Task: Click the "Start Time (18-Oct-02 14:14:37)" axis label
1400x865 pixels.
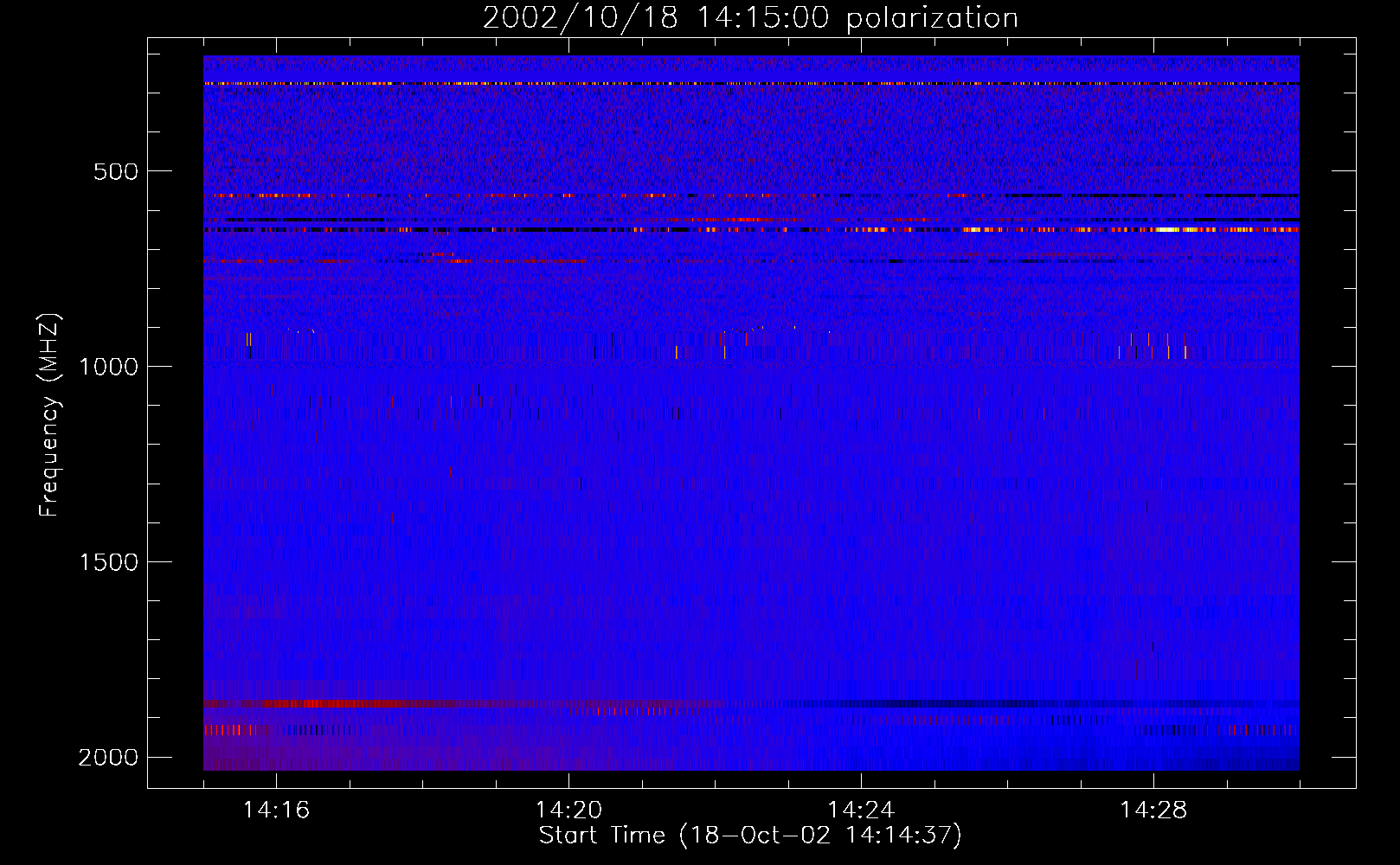Action: pyautogui.click(x=750, y=836)
